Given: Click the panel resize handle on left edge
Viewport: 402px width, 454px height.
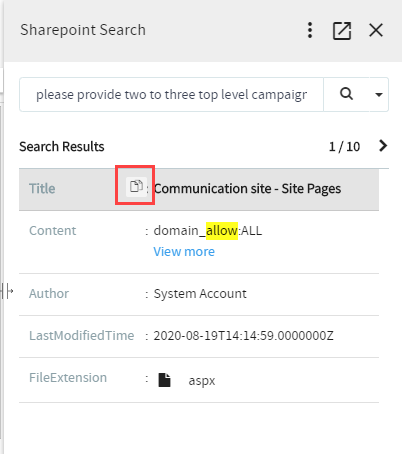Looking at the screenshot, I should [7, 291].
